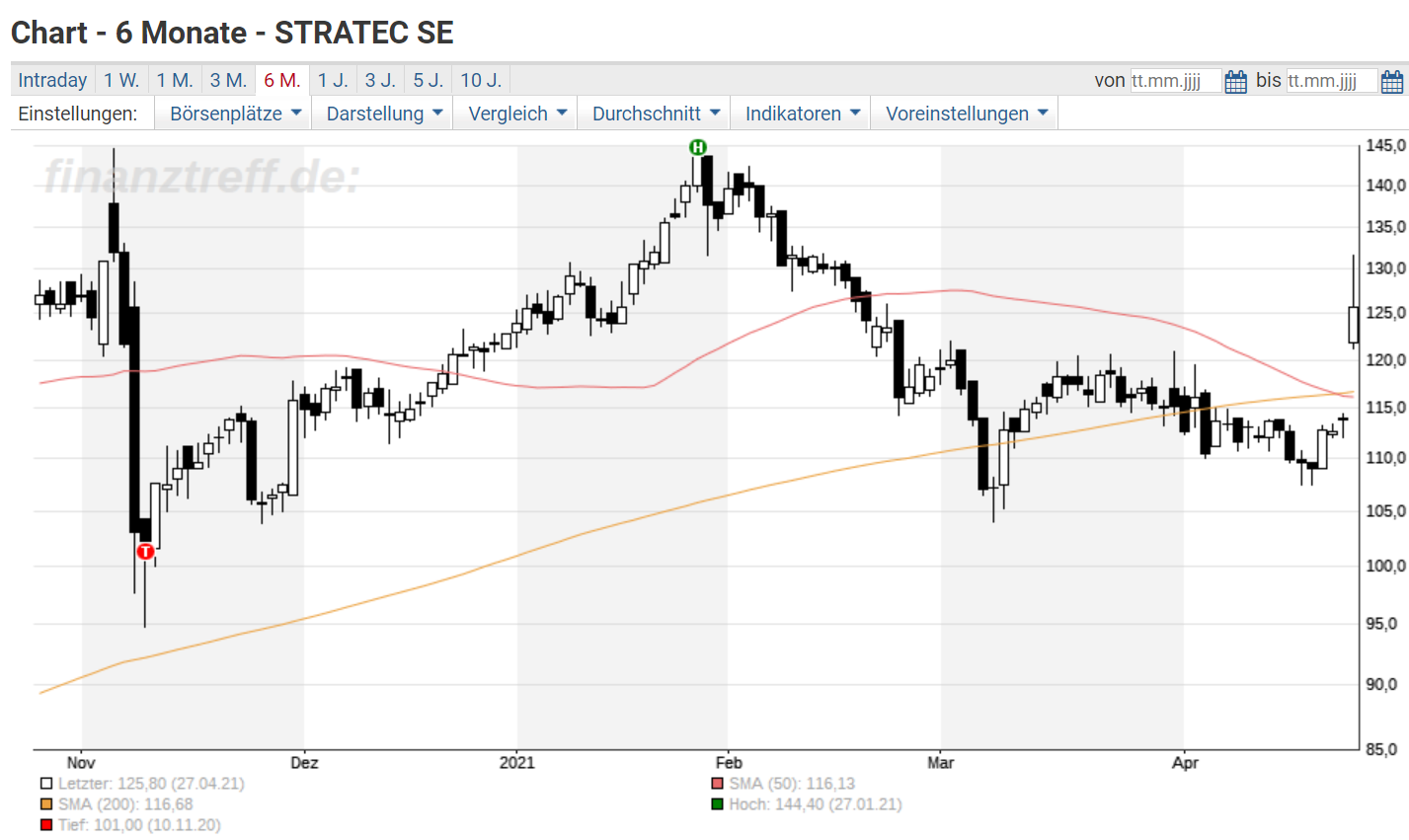Select the 6 M. time range tab
1409x840 pixels.
coord(282,80)
